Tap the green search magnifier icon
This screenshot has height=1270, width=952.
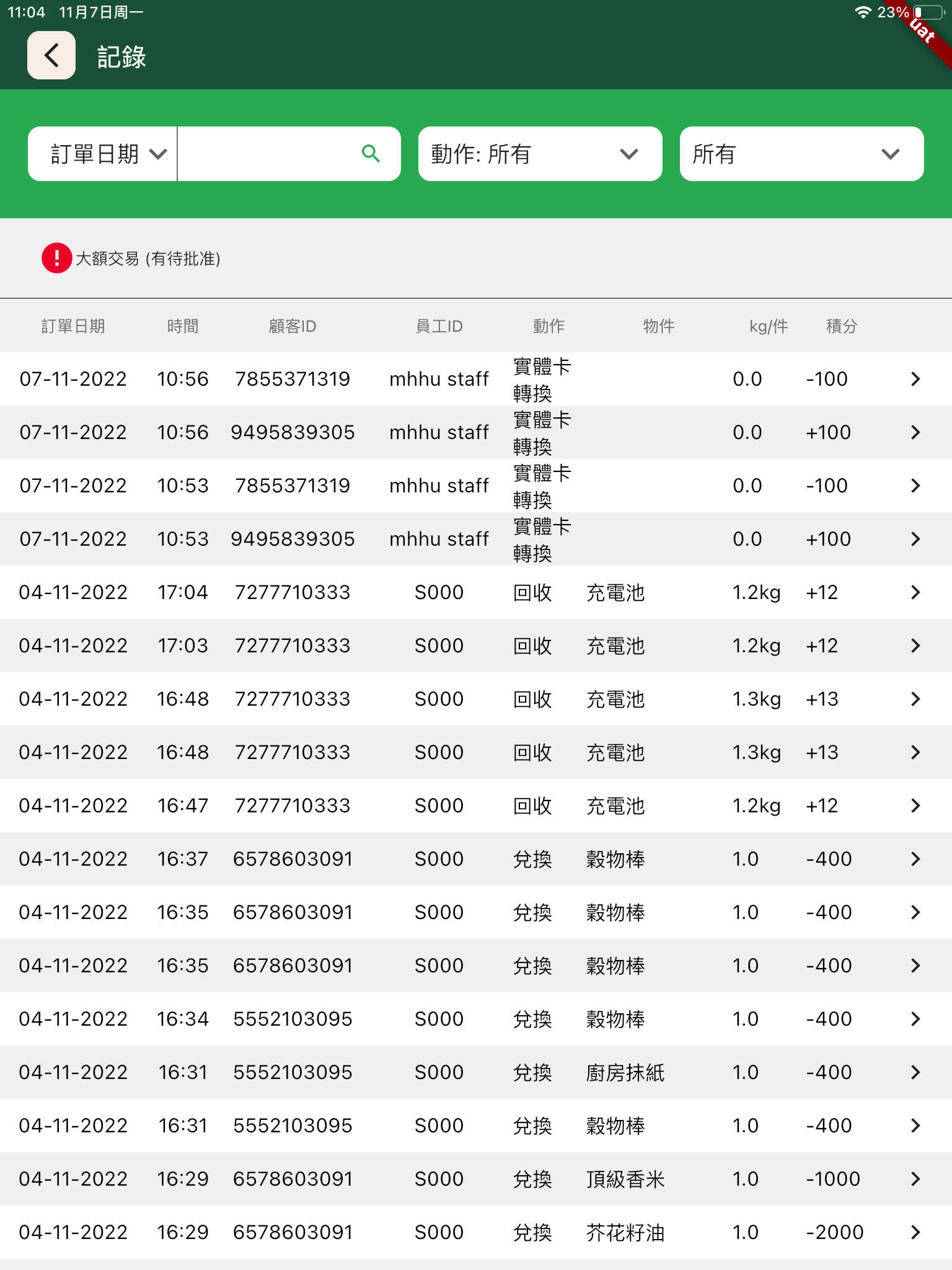tap(371, 154)
